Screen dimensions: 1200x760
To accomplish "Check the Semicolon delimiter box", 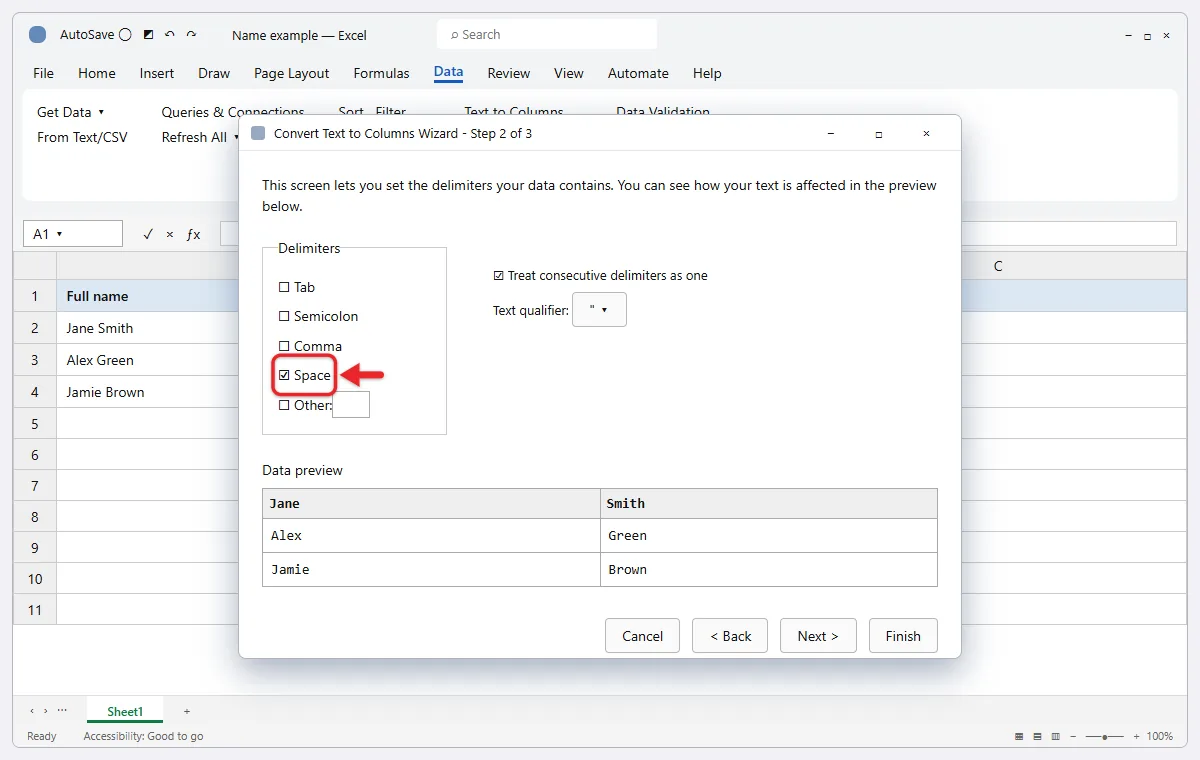I will 284,316.
